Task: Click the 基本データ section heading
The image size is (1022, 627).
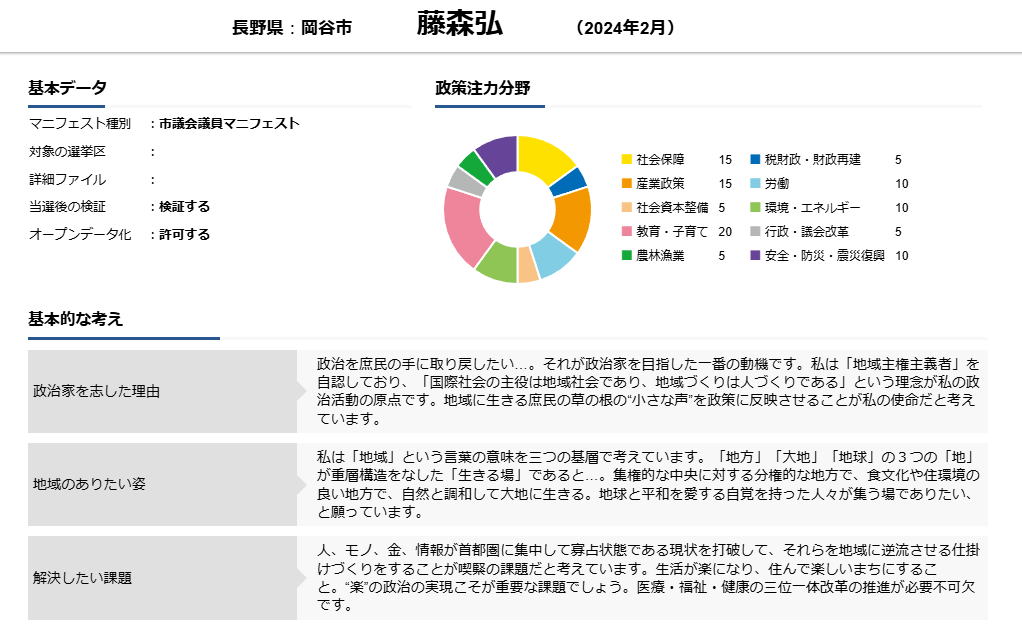Action: click(67, 88)
